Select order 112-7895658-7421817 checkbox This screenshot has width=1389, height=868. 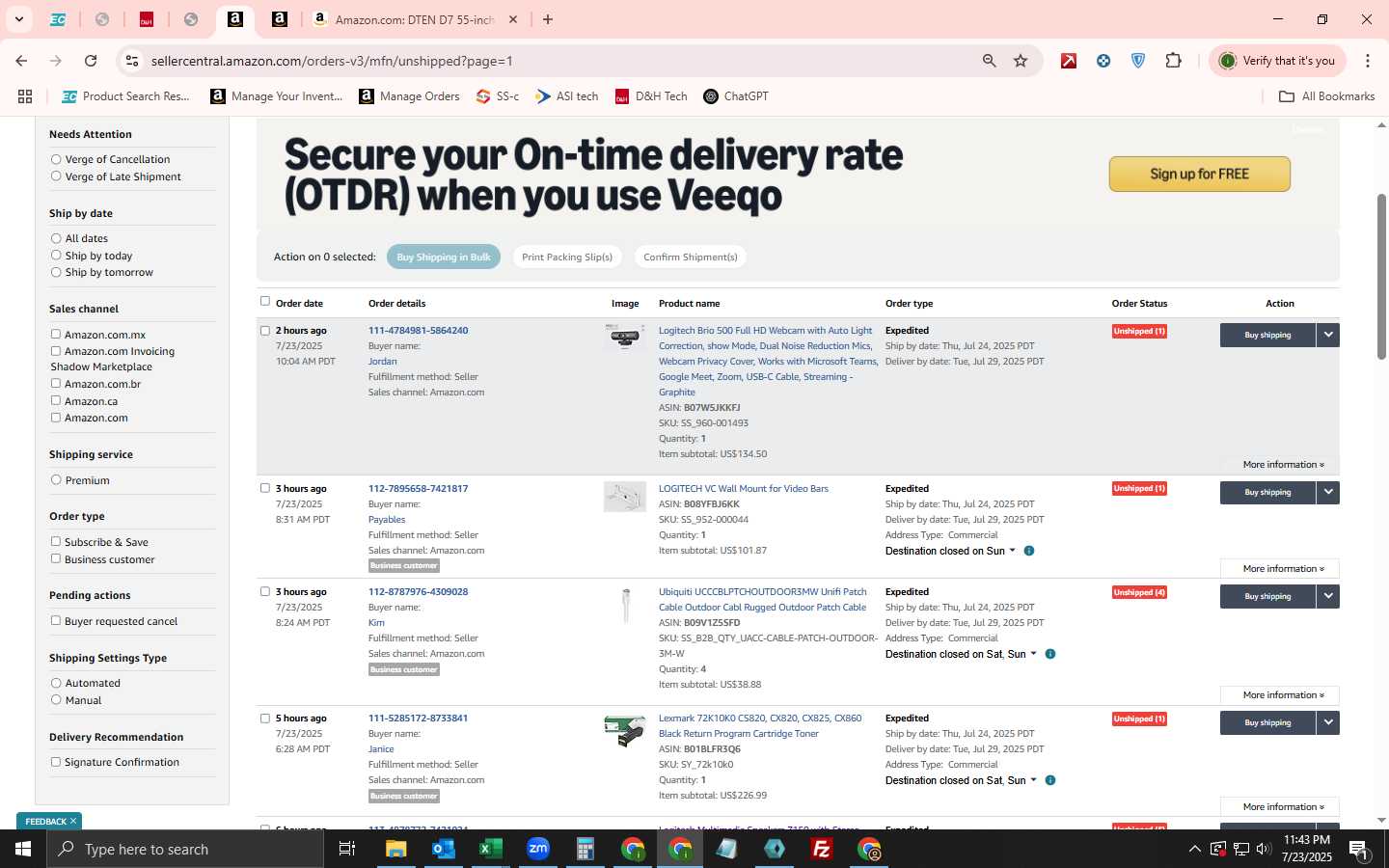pyautogui.click(x=265, y=488)
